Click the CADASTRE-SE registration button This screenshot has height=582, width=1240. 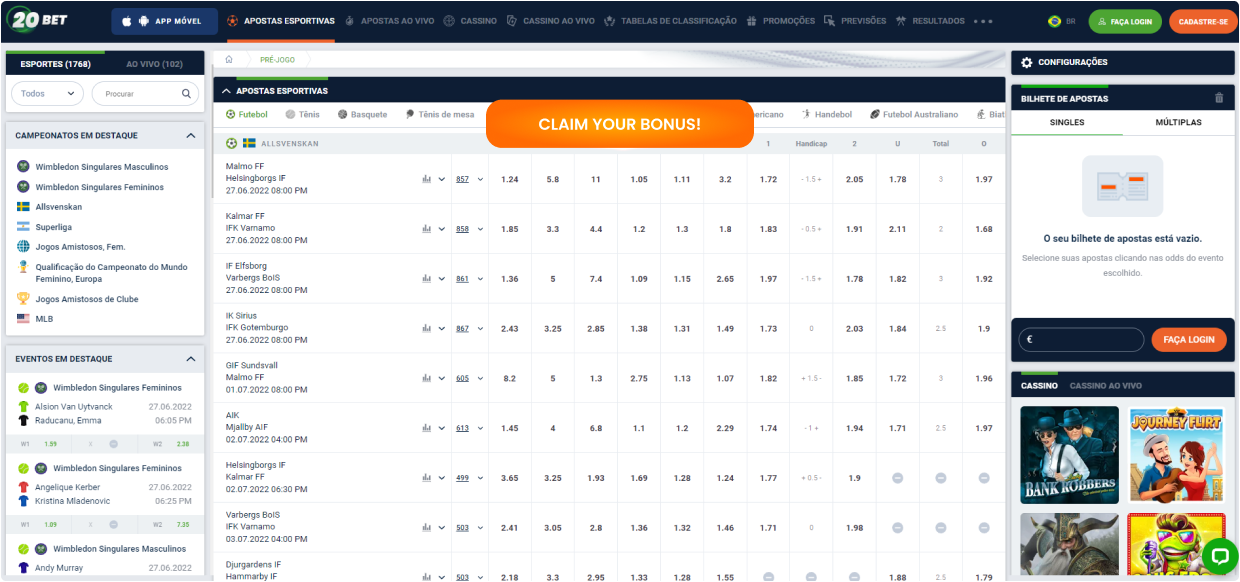(1203, 20)
